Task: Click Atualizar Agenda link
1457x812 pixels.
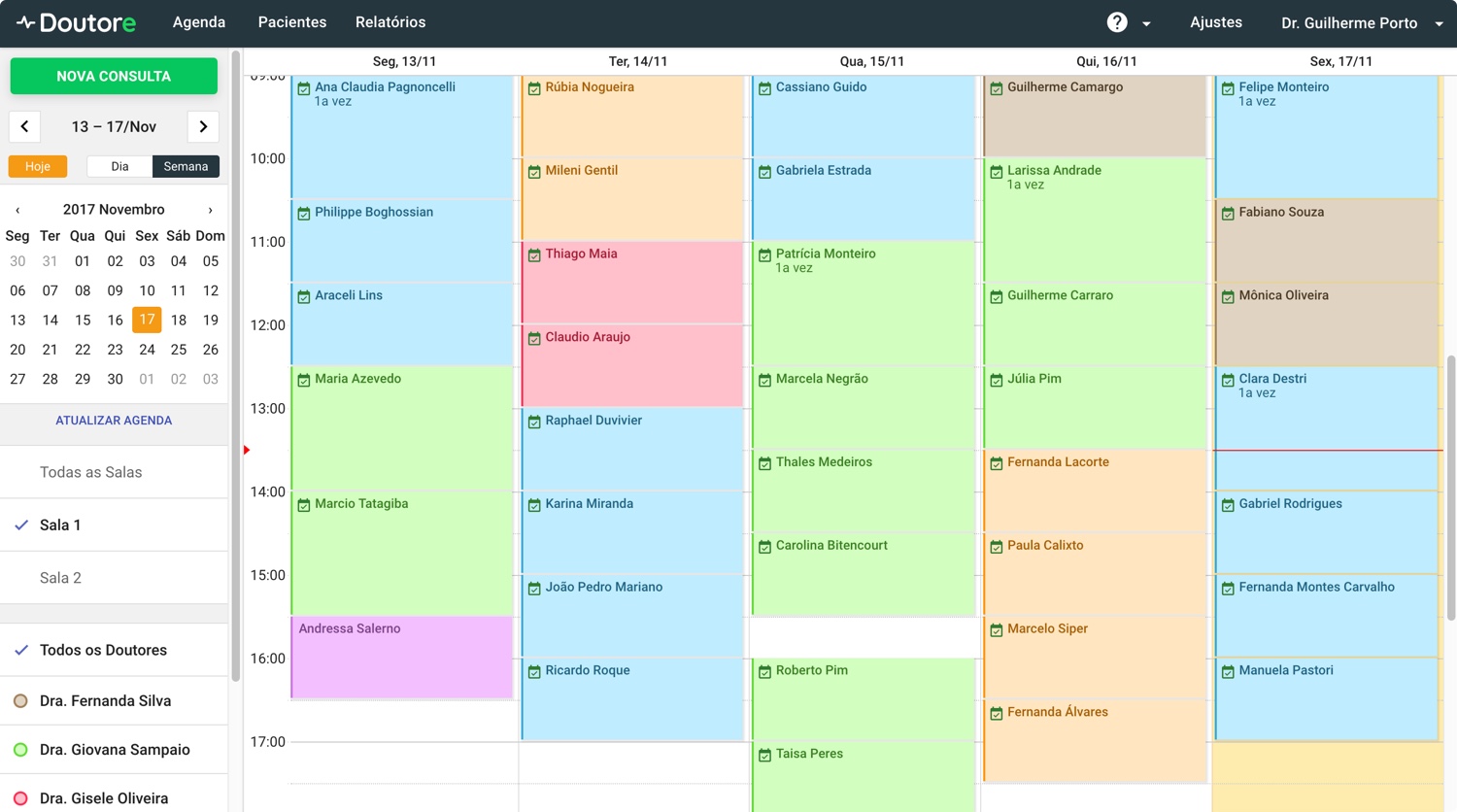Action: click(x=114, y=421)
